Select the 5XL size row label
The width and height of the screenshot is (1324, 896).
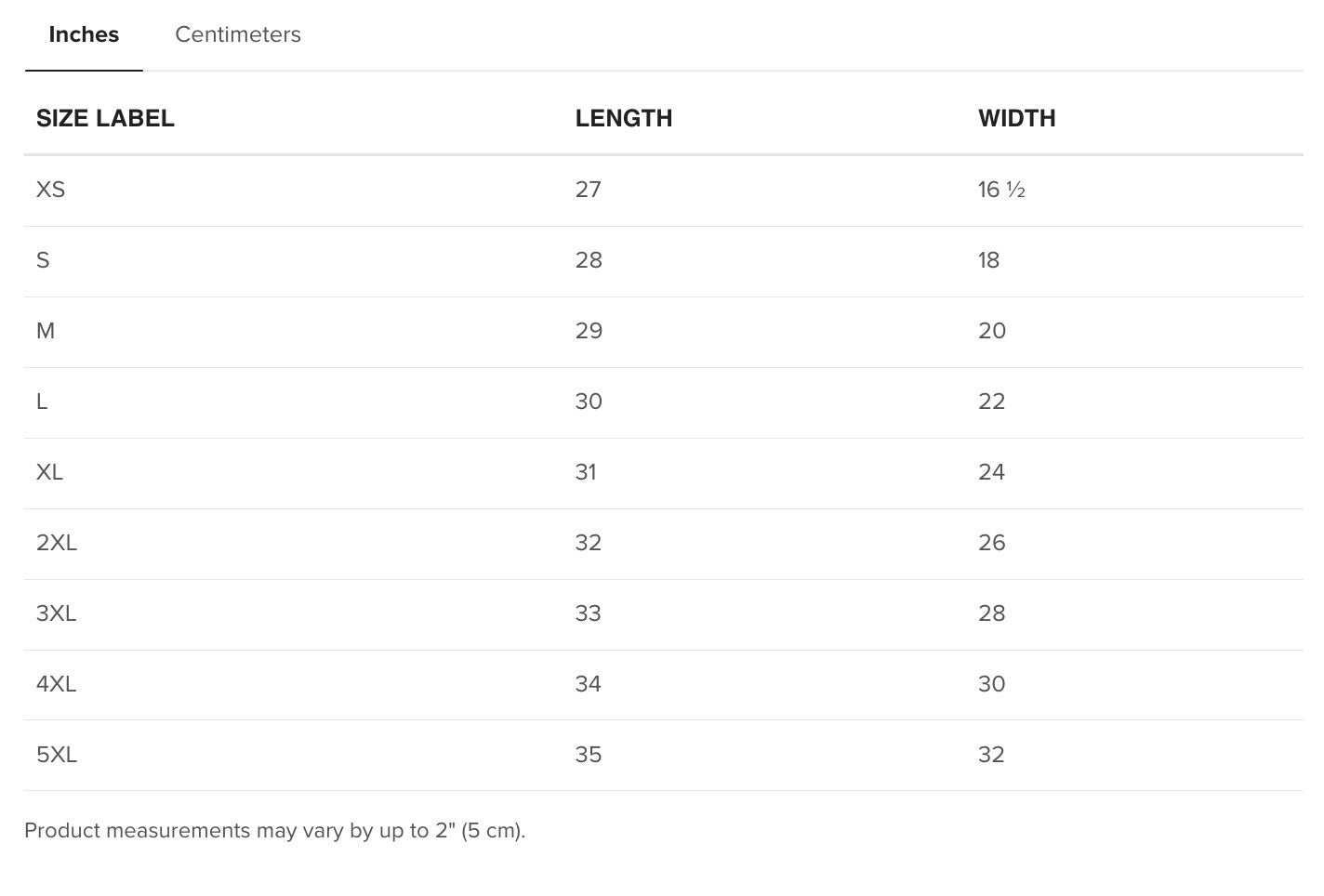pyautogui.click(x=57, y=755)
